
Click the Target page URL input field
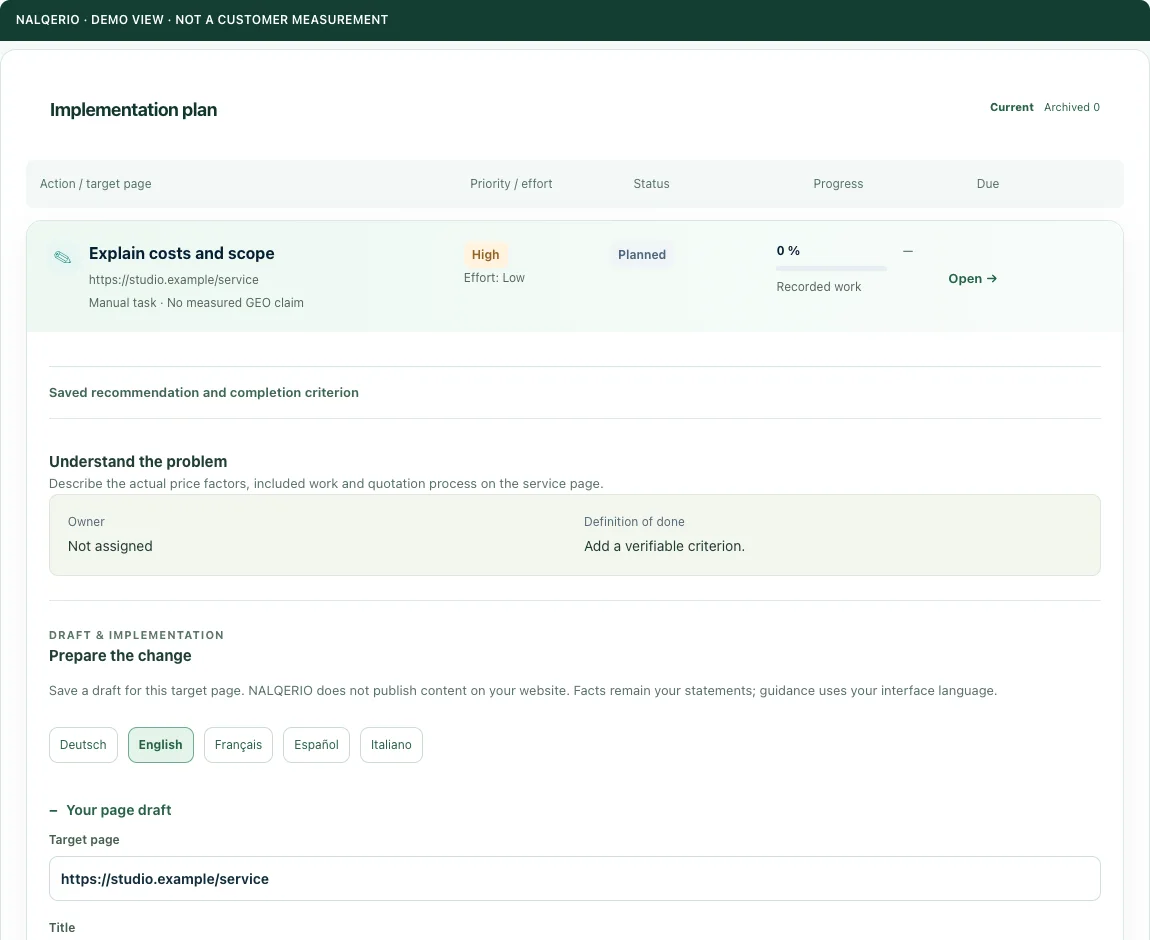[574, 878]
